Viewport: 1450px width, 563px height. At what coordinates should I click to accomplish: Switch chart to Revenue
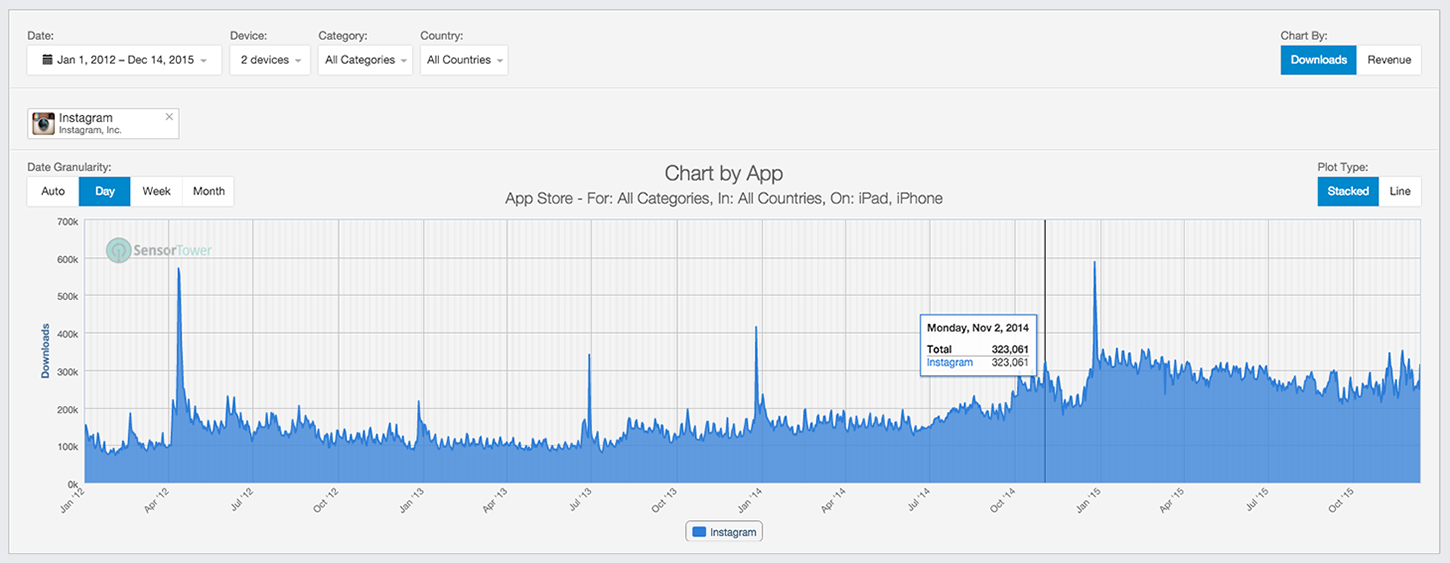click(1389, 60)
